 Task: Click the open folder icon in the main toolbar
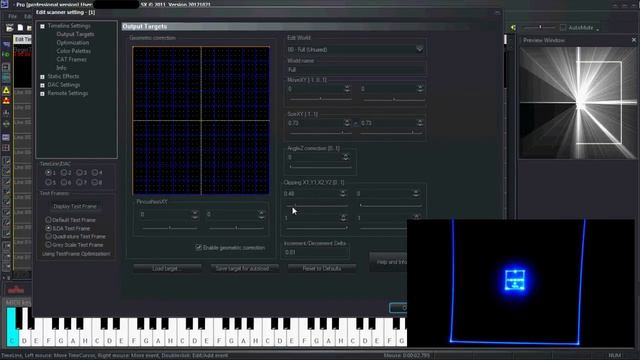(x=9, y=28)
